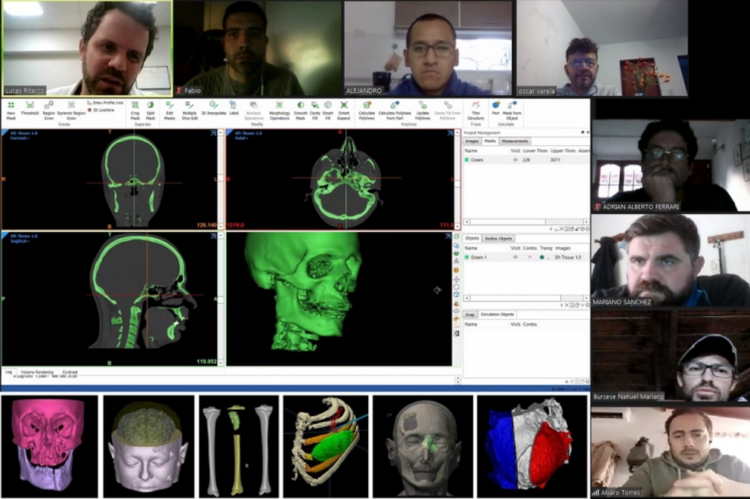The image size is (750, 499).
Task: Open the Simulation Objects tab
Action: point(498,314)
